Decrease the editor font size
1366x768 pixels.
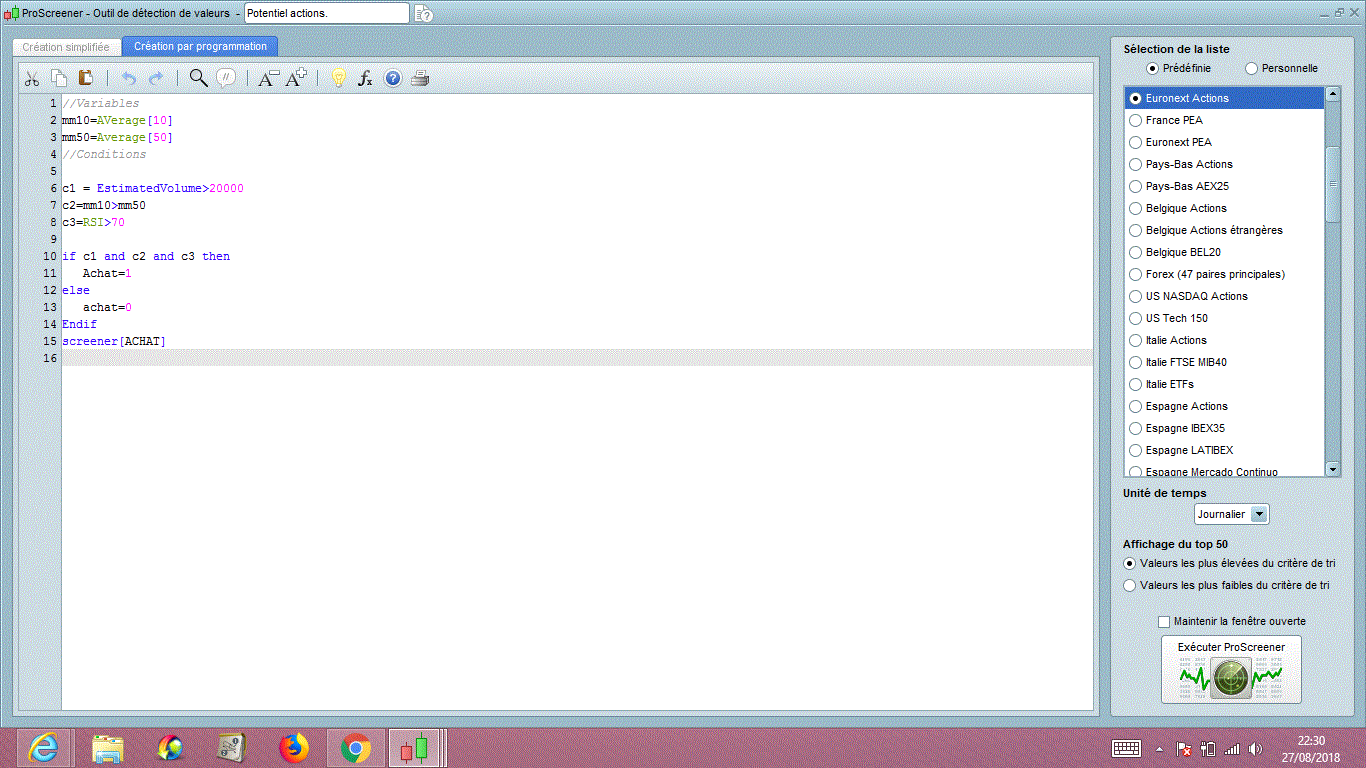click(267, 78)
